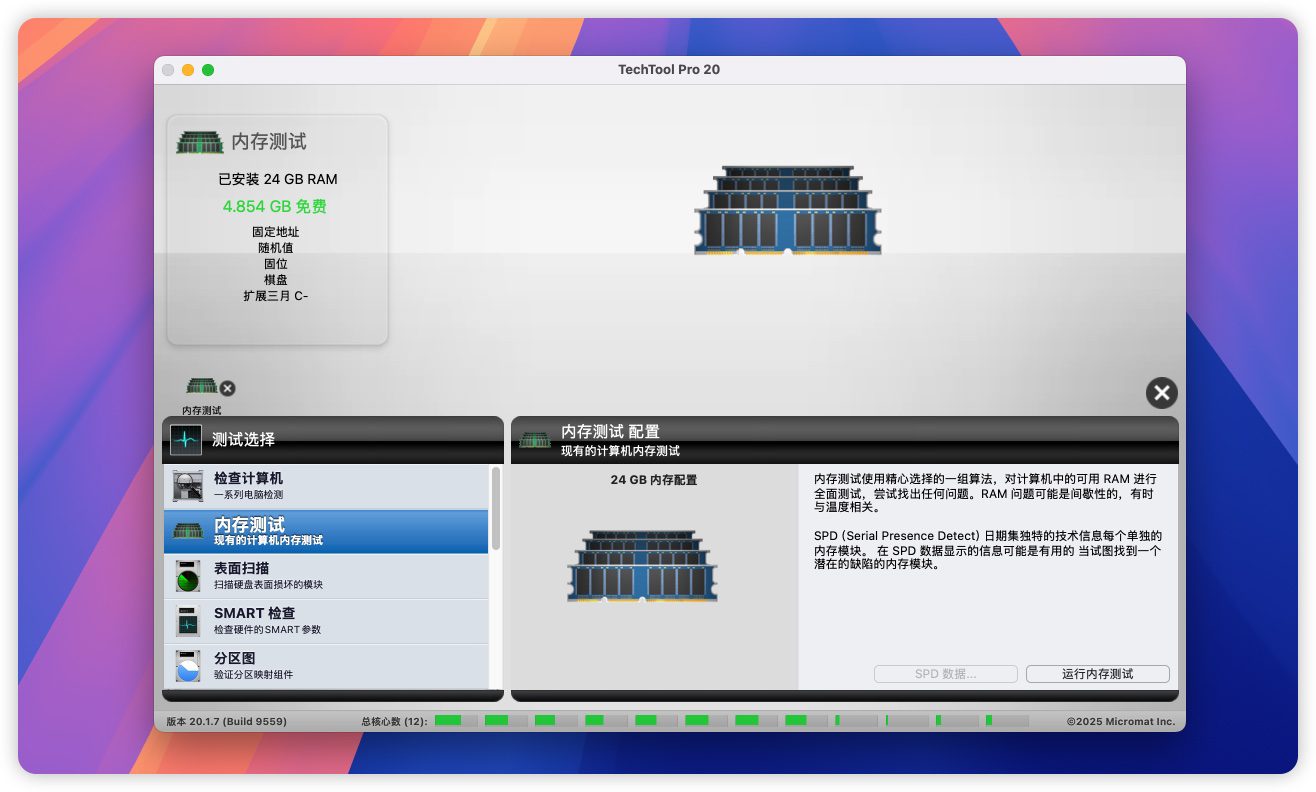This screenshot has height=792, width=1316.
Task: Close the panel with large round X button
Action: tap(1161, 393)
